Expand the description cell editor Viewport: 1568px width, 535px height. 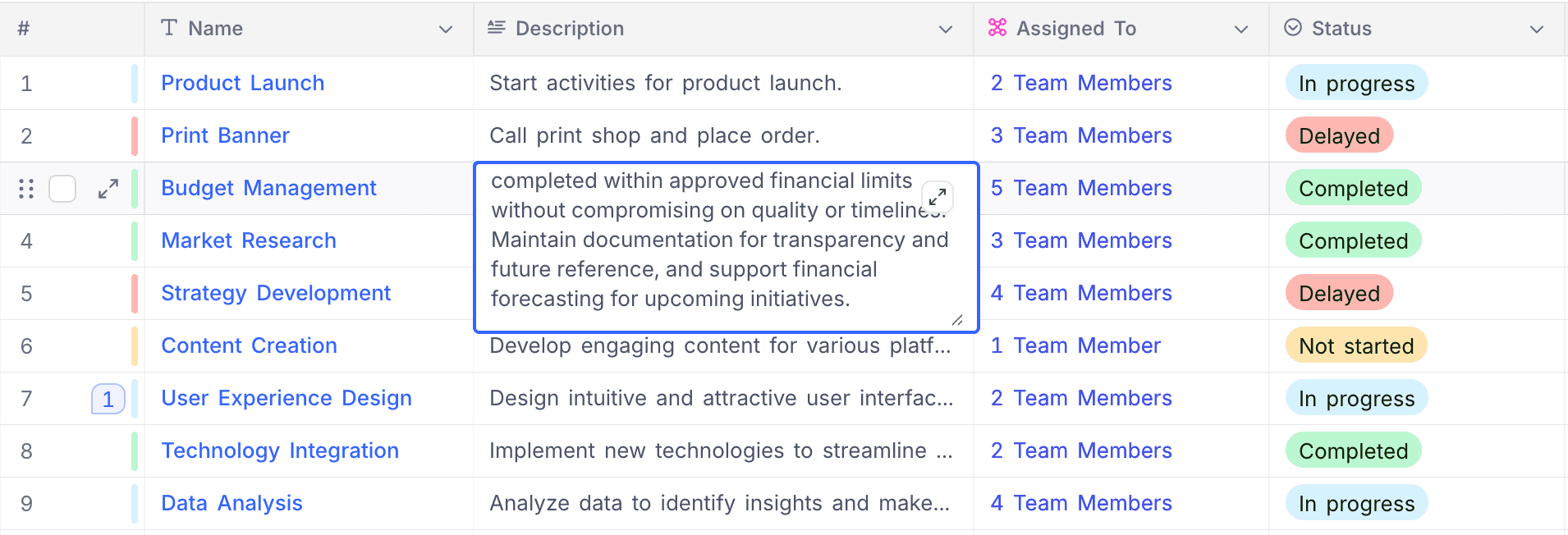938,197
